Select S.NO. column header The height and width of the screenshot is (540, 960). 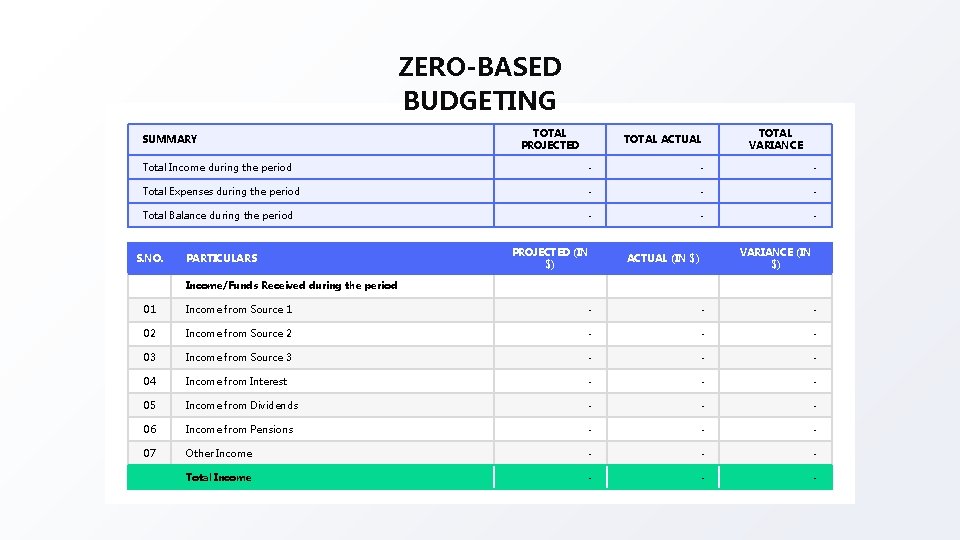(x=149, y=258)
